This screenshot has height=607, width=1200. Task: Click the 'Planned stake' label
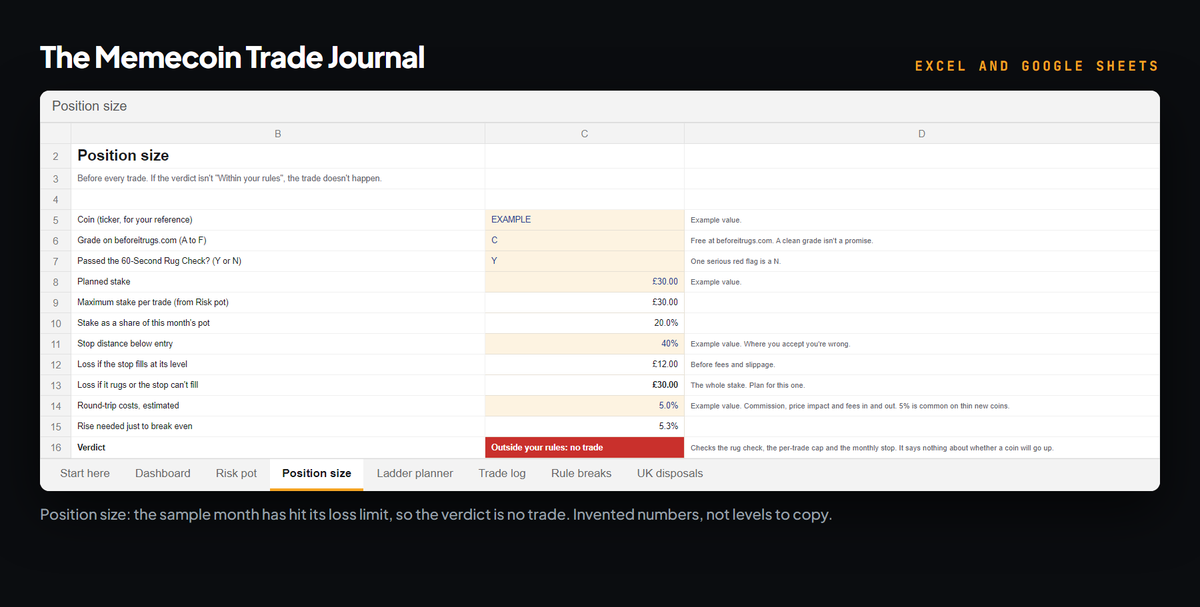coord(103,282)
